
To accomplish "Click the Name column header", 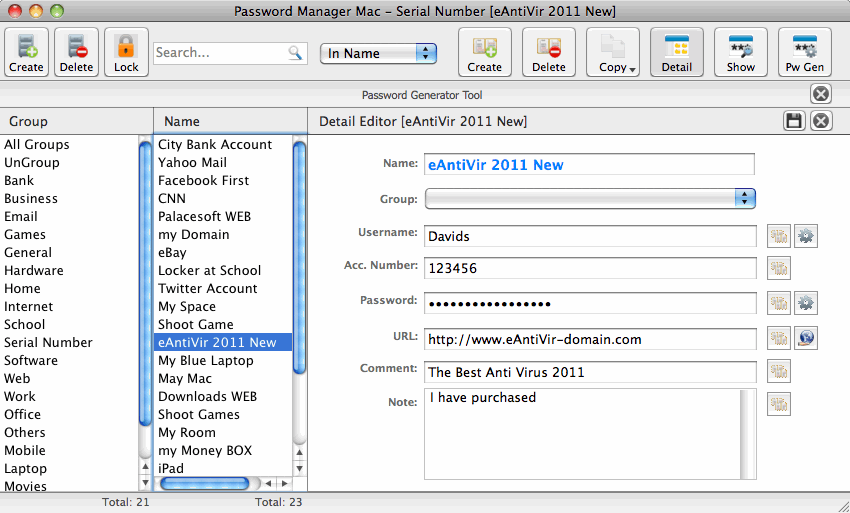I will 230,121.
